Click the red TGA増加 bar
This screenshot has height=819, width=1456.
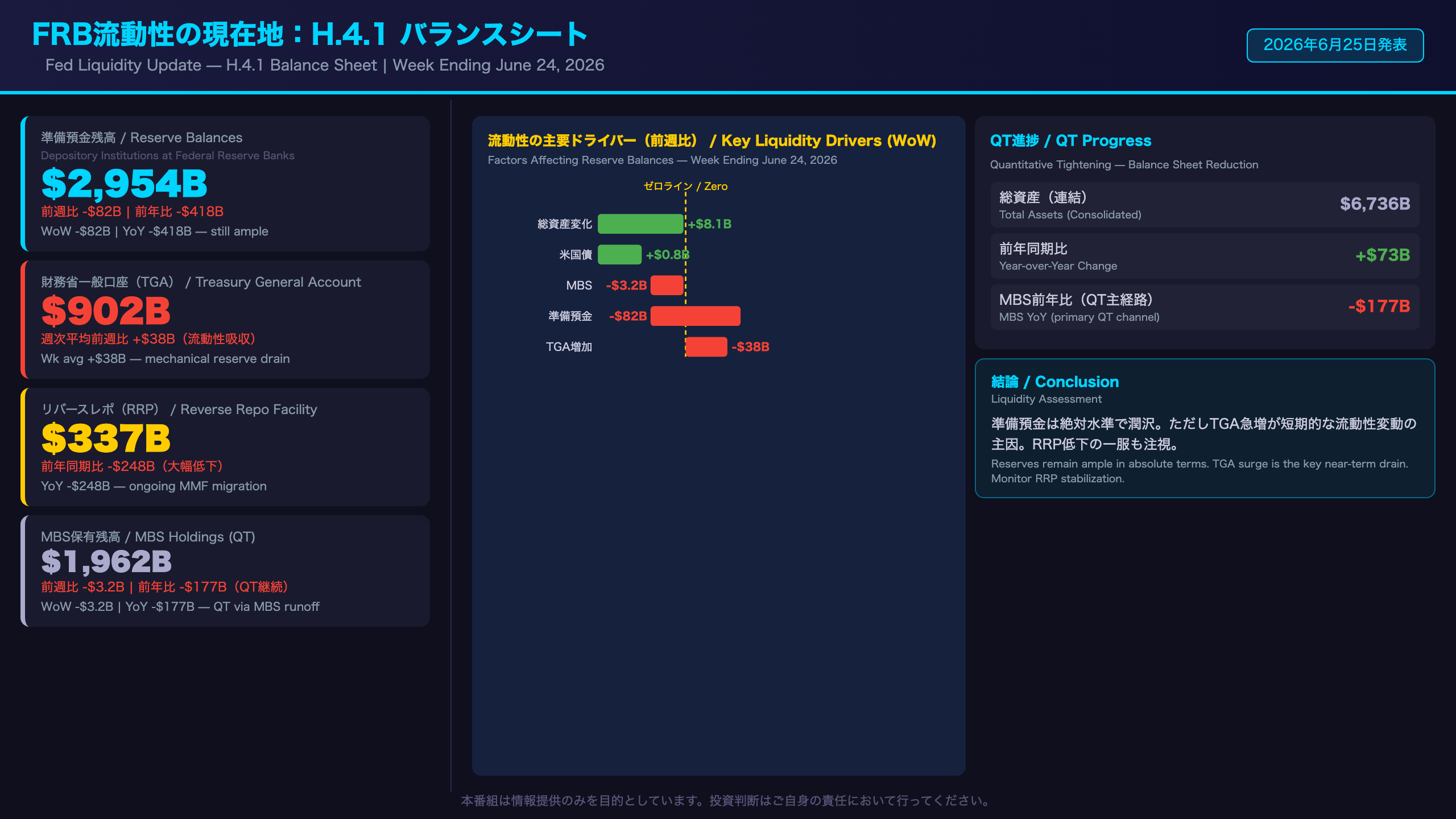pyautogui.click(x=706, y=347)
